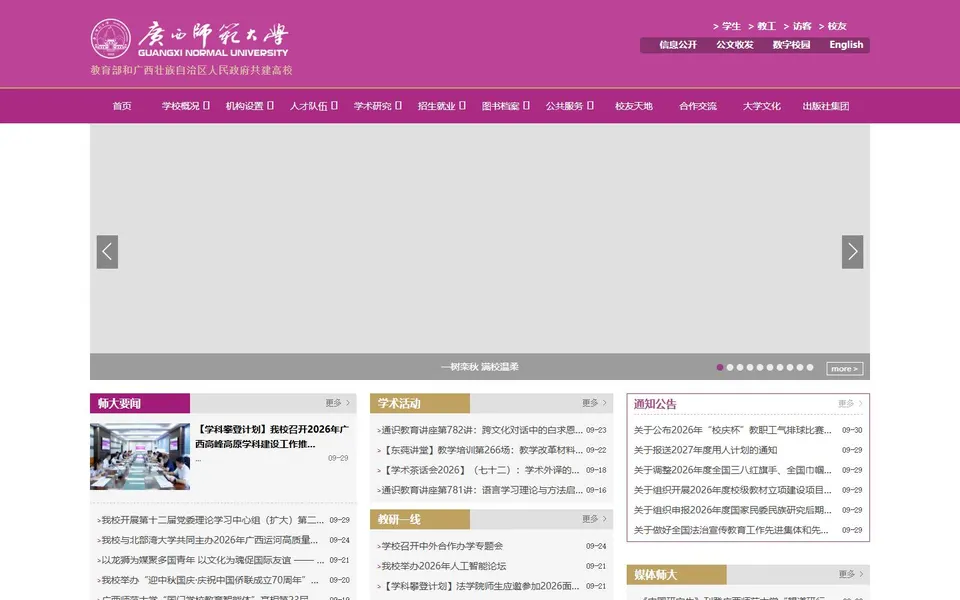This screenshot has height=600, width=960.
Task: Select the first carousel dot indicator
Action: point(720,367)
